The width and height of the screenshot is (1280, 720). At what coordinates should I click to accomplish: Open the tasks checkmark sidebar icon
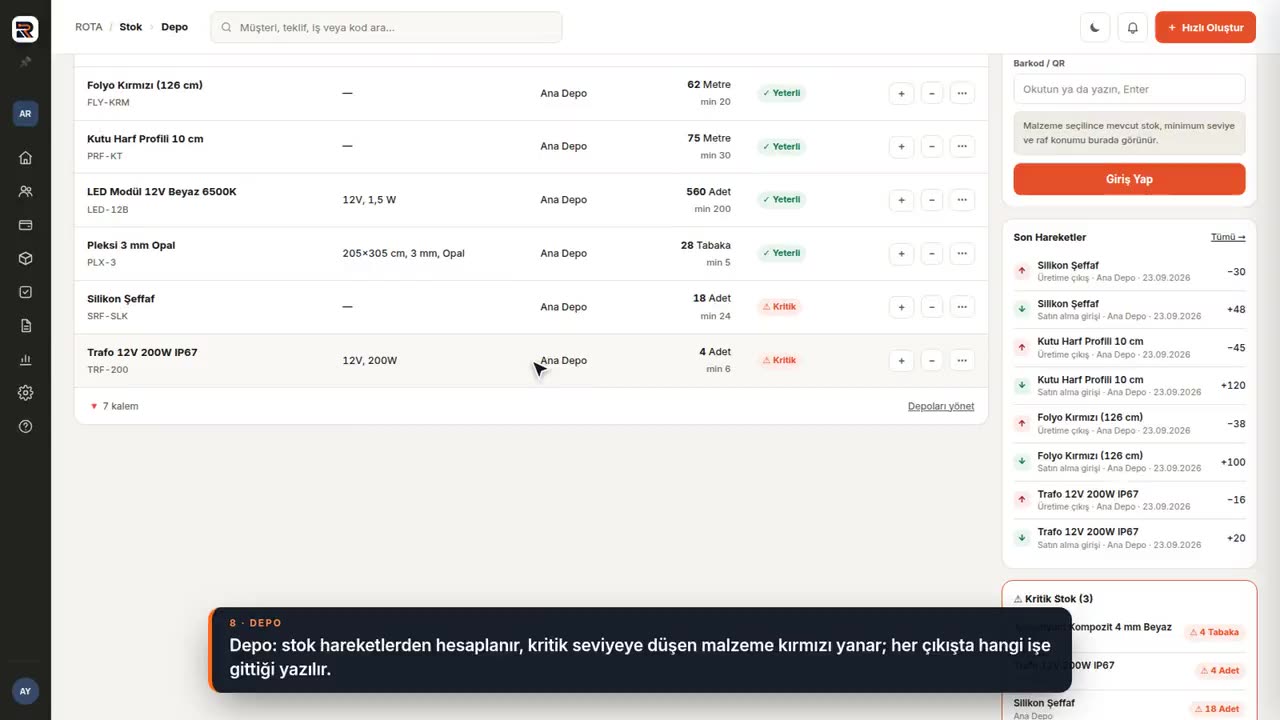(25, 292)
